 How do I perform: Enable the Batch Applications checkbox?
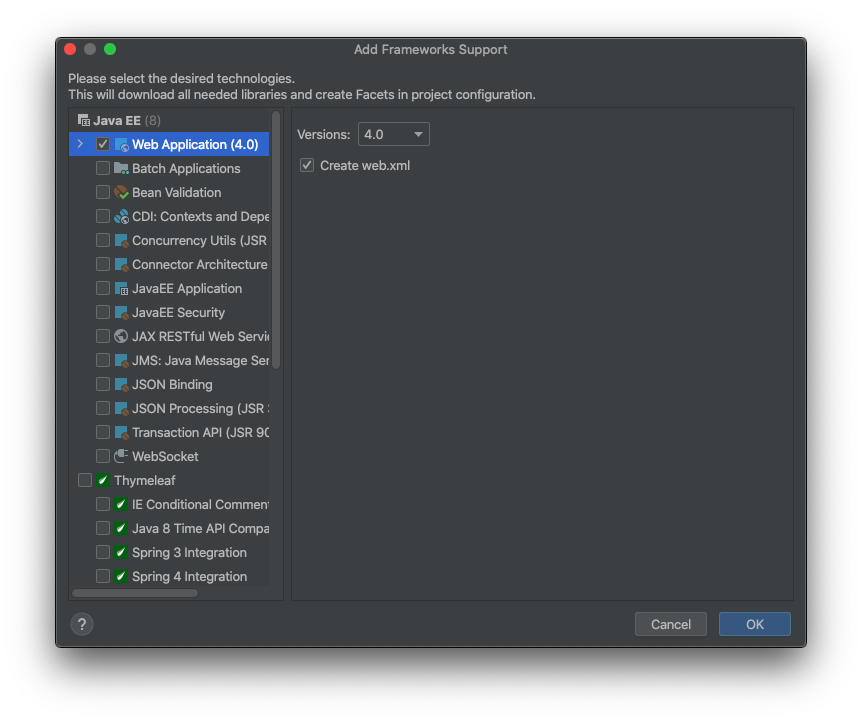pos(103,168)
